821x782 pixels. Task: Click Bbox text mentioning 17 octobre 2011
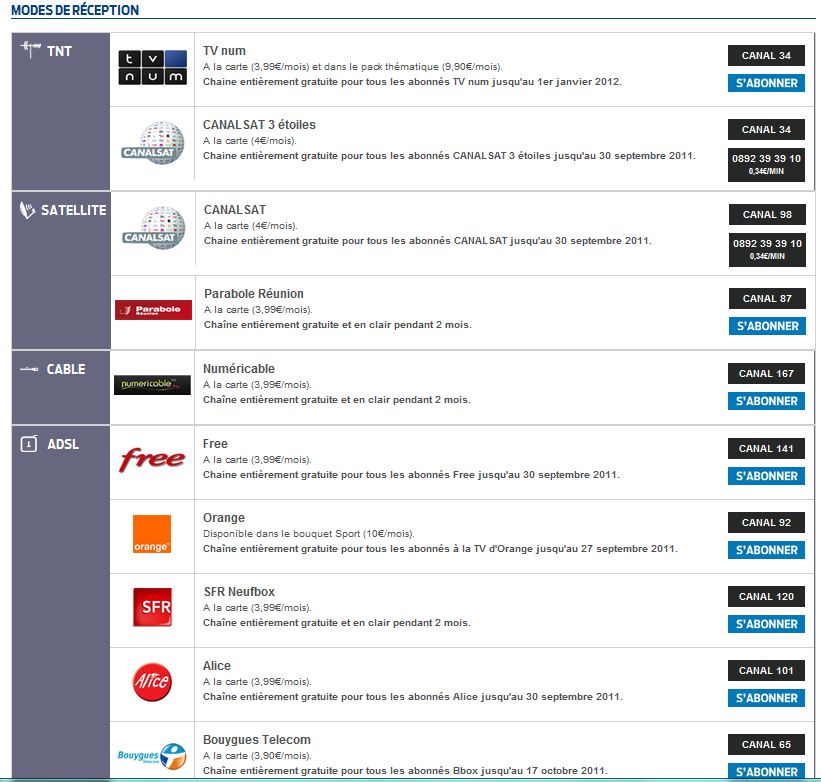point(405,770)
